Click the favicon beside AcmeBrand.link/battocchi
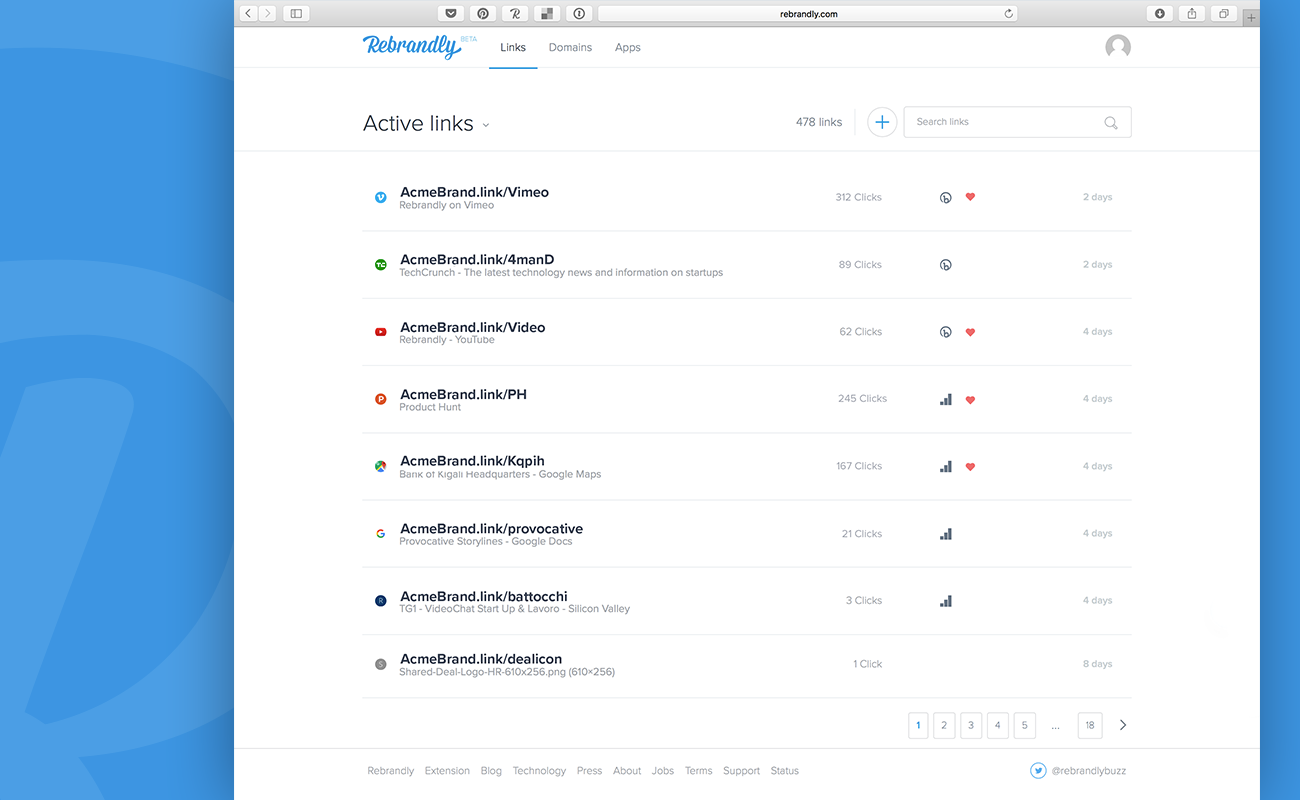This screenshot has width=1300, height=800. point(380,601)
